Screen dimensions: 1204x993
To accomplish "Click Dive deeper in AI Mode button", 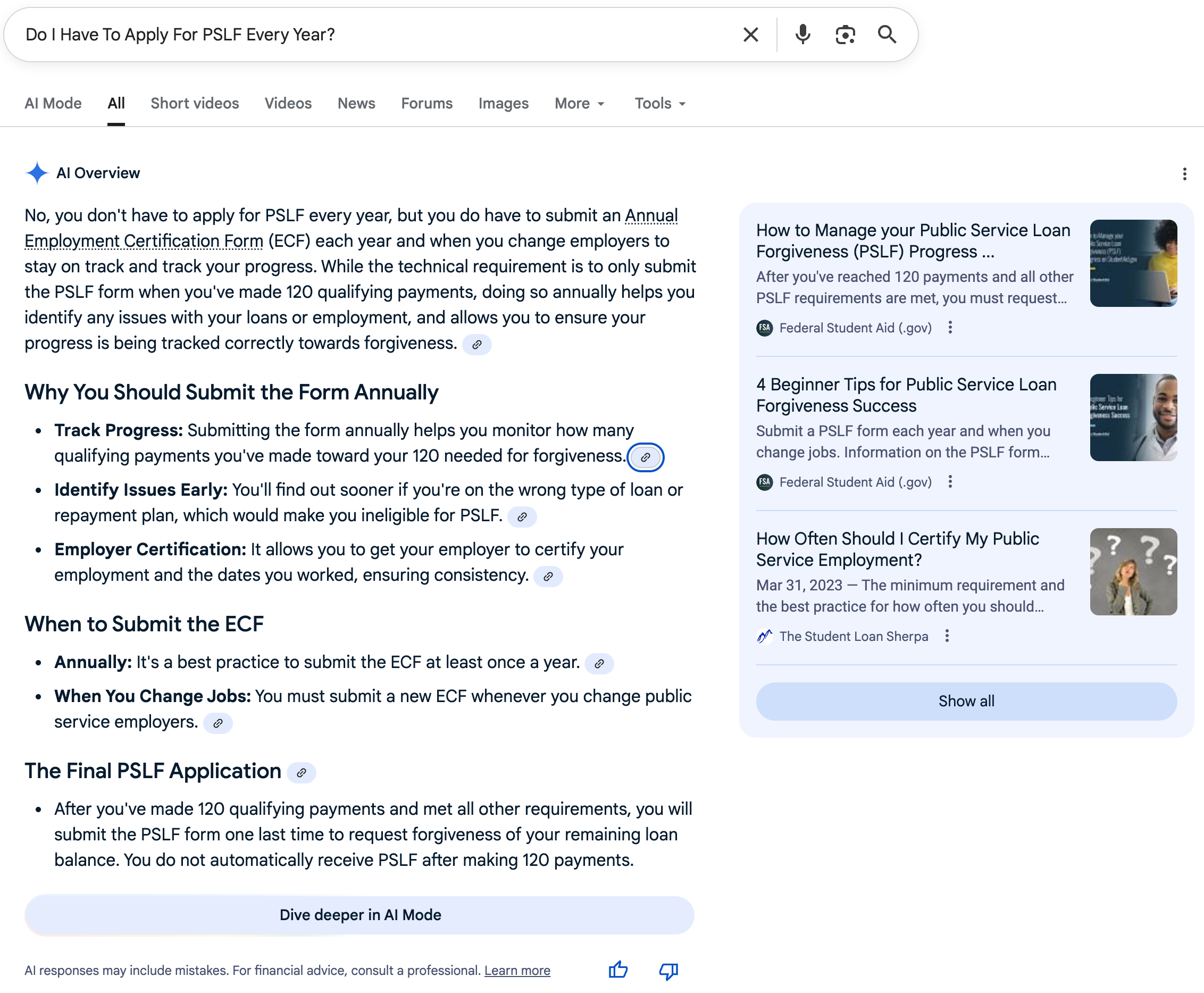I will [x=359, y=915].
